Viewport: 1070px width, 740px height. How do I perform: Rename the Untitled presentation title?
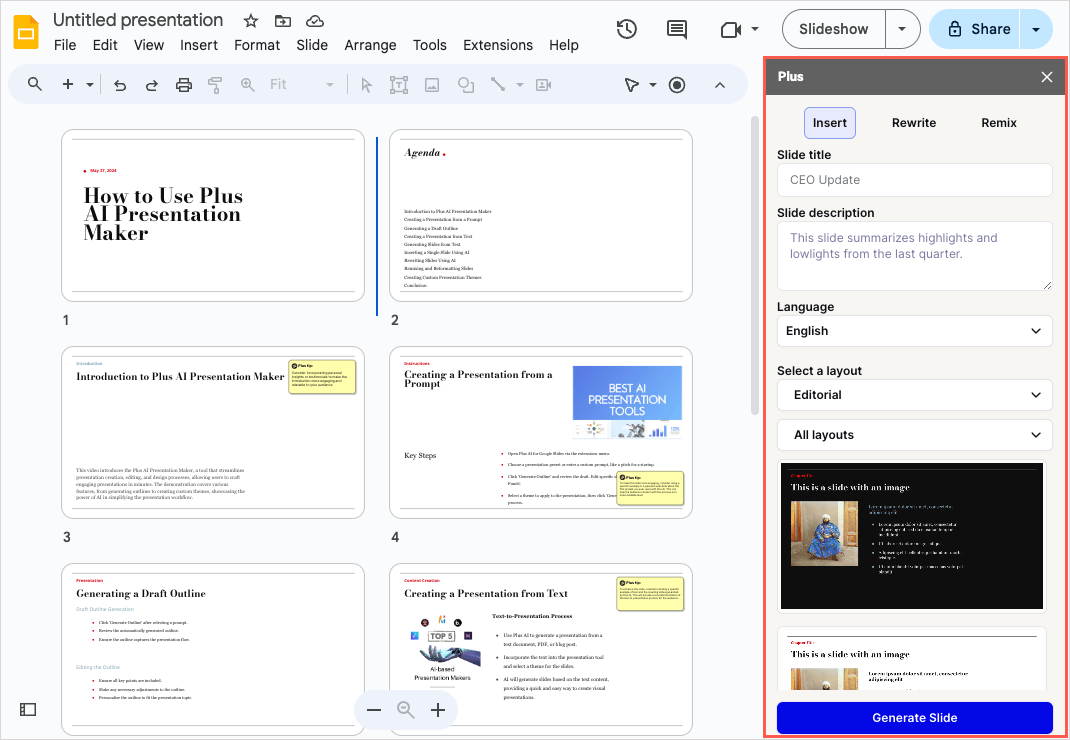tap(138, 20)
